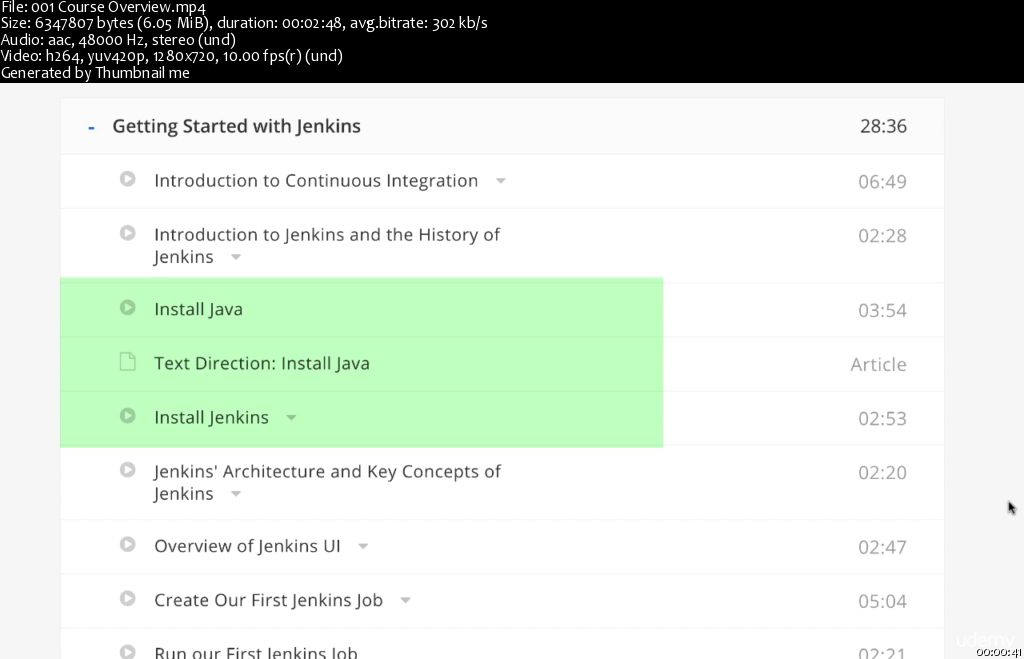Open Create Our First Jenkins Job lecture
The height and width of the screenshot is (659, 1024).
[268, 600]
